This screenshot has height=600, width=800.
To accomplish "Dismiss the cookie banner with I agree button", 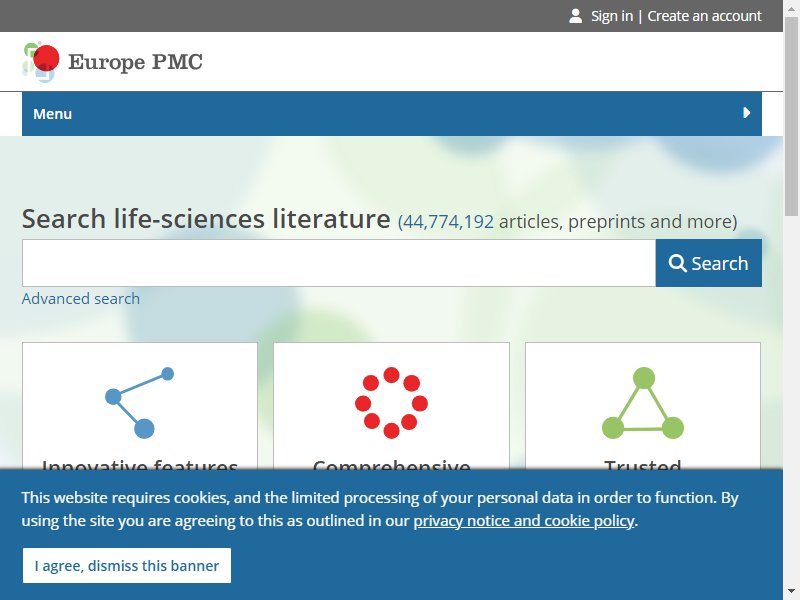I will point(127,565).
